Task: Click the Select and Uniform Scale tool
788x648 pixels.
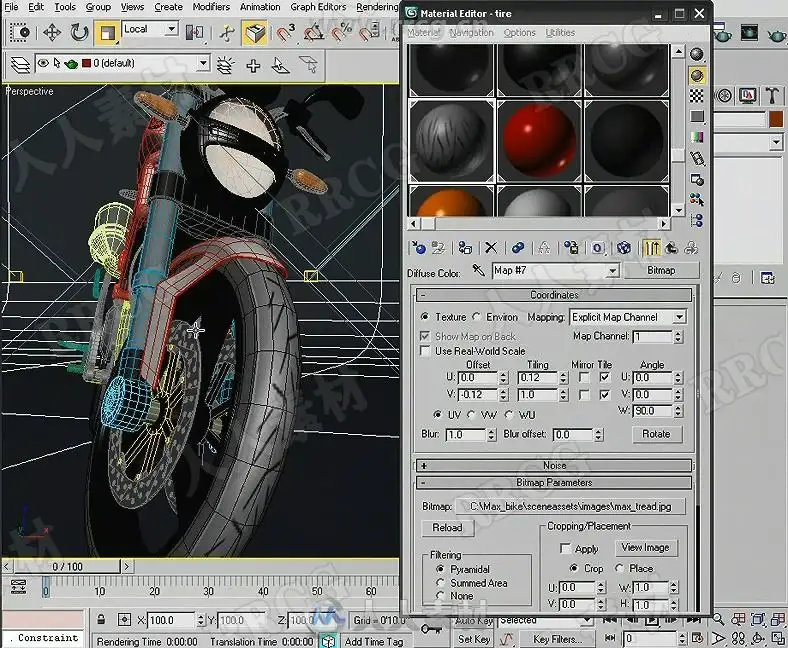Action: pyautogui.click(x=107, y=33)
